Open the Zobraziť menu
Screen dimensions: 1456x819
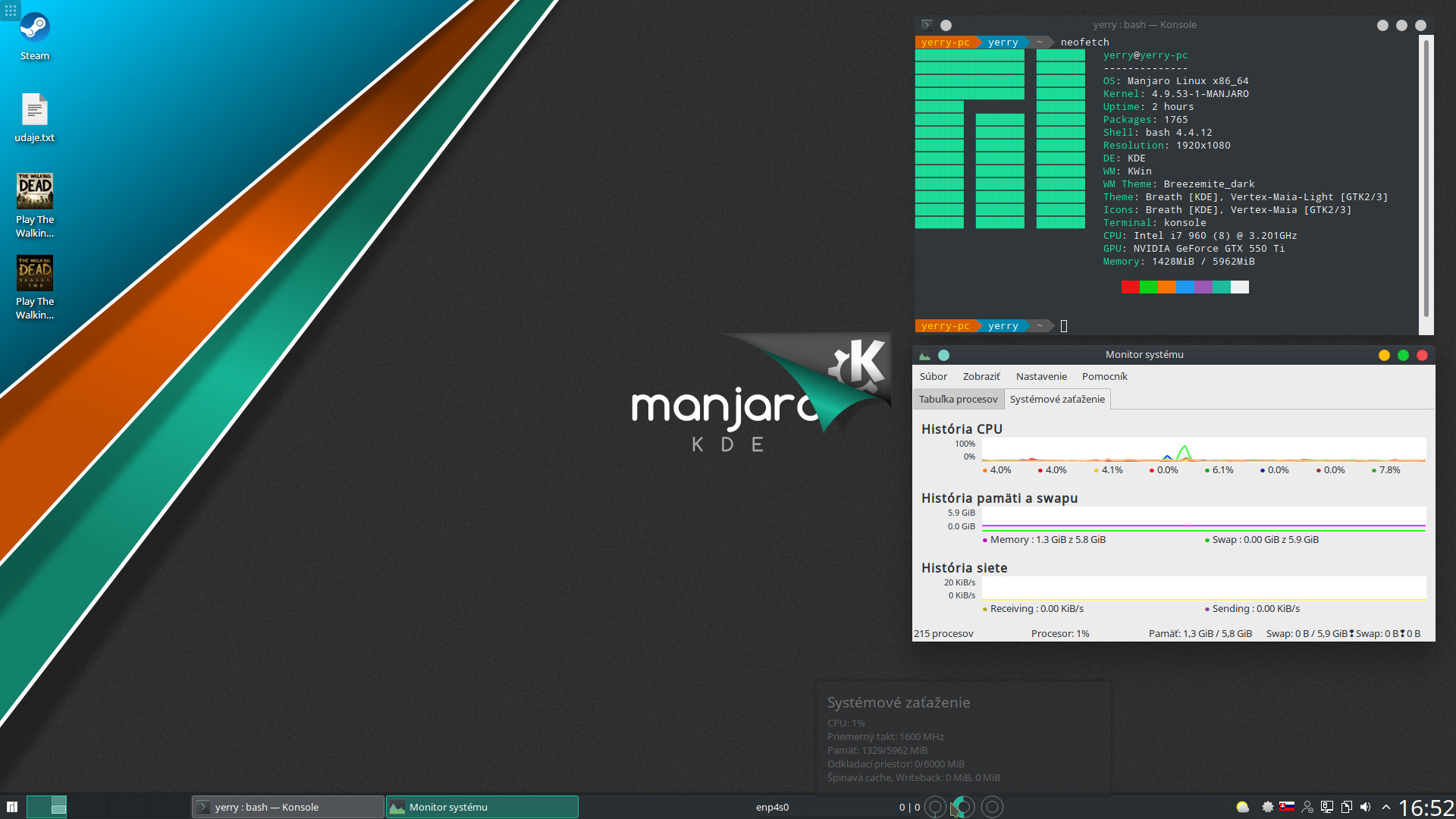(x=981, y=376)
